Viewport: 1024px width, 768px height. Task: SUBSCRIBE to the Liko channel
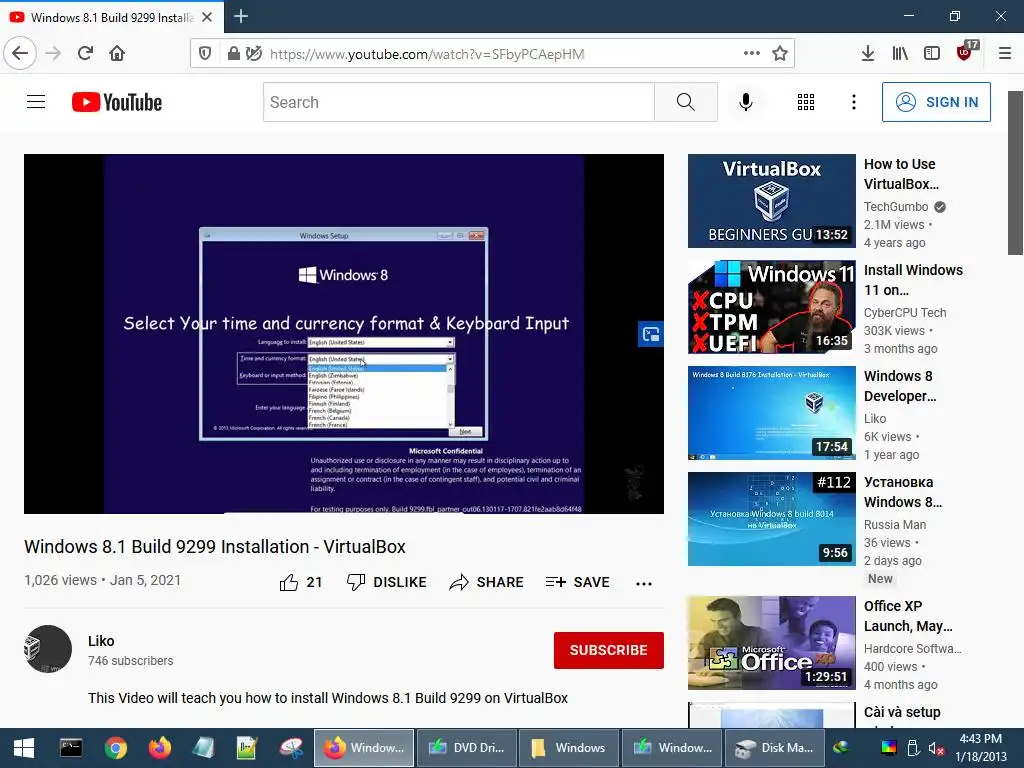(x=609, y=650)
